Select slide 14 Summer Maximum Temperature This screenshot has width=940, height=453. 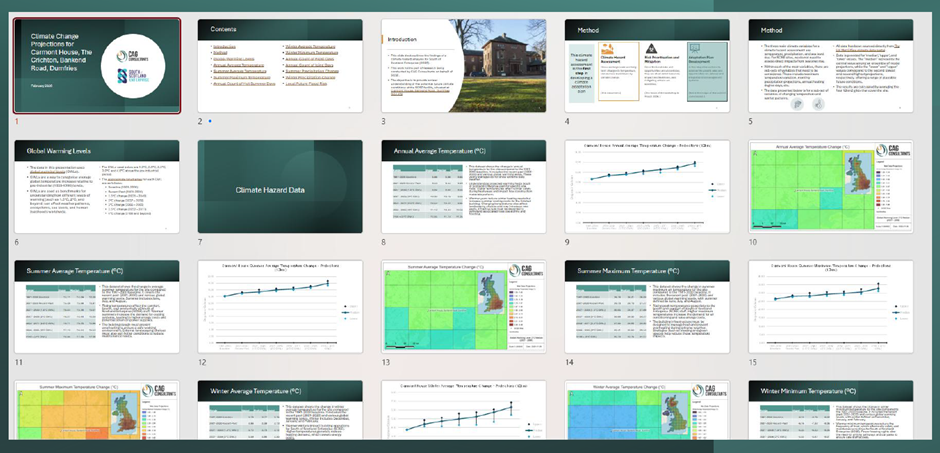pyautogui.click(x=646, y=308)
